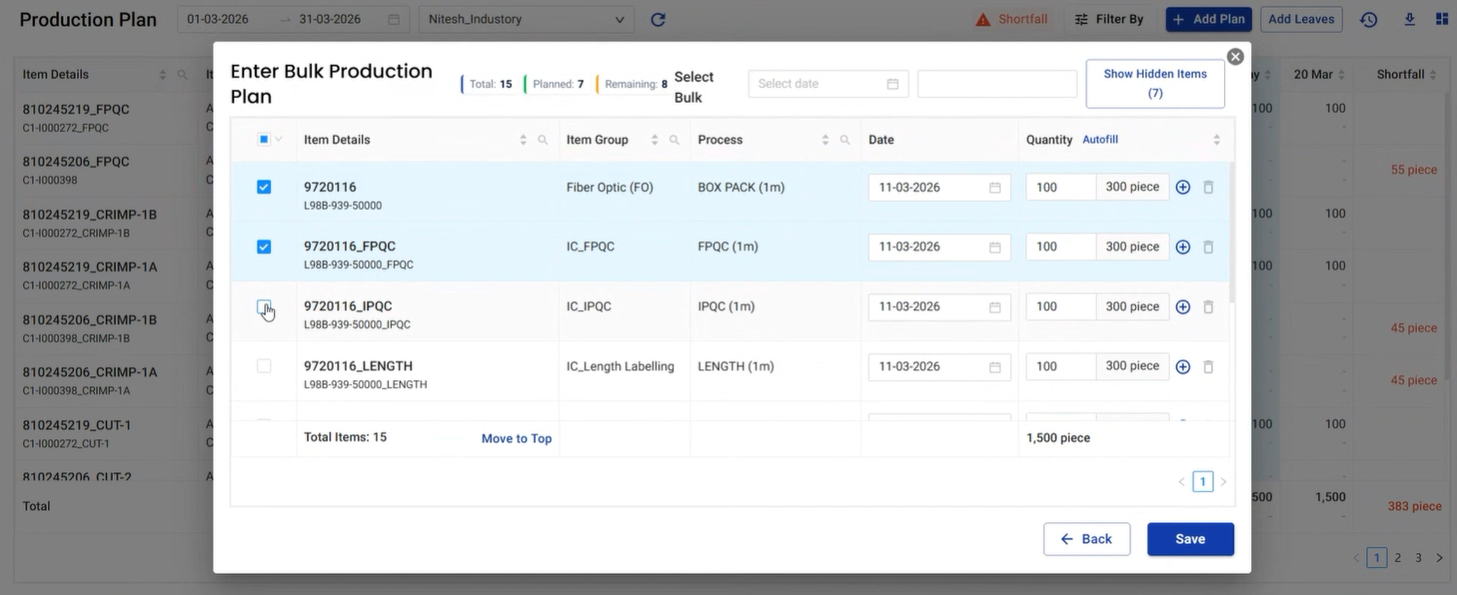Tick the 9720116_LENGTH row checkbox
This screenshot has height=595, width=1457.
[264, 366]
